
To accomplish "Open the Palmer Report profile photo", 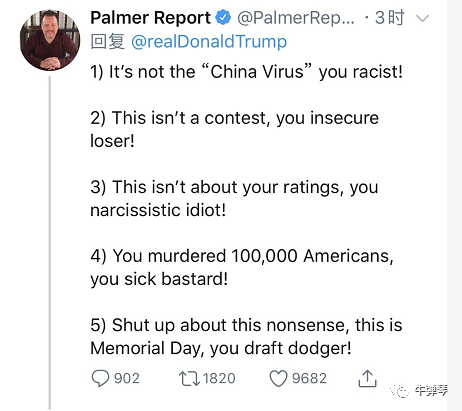I will point(50,40).
